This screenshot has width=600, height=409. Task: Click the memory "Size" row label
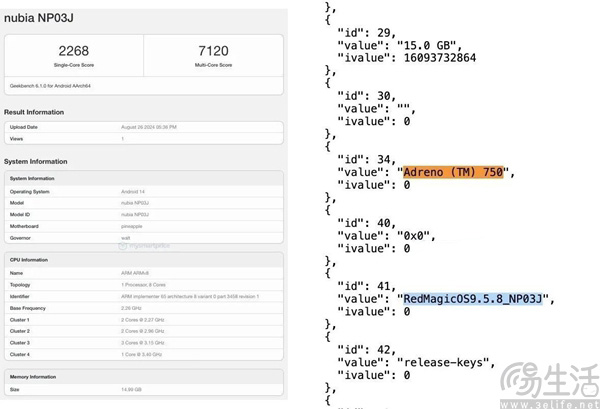(x=14, y=389)
